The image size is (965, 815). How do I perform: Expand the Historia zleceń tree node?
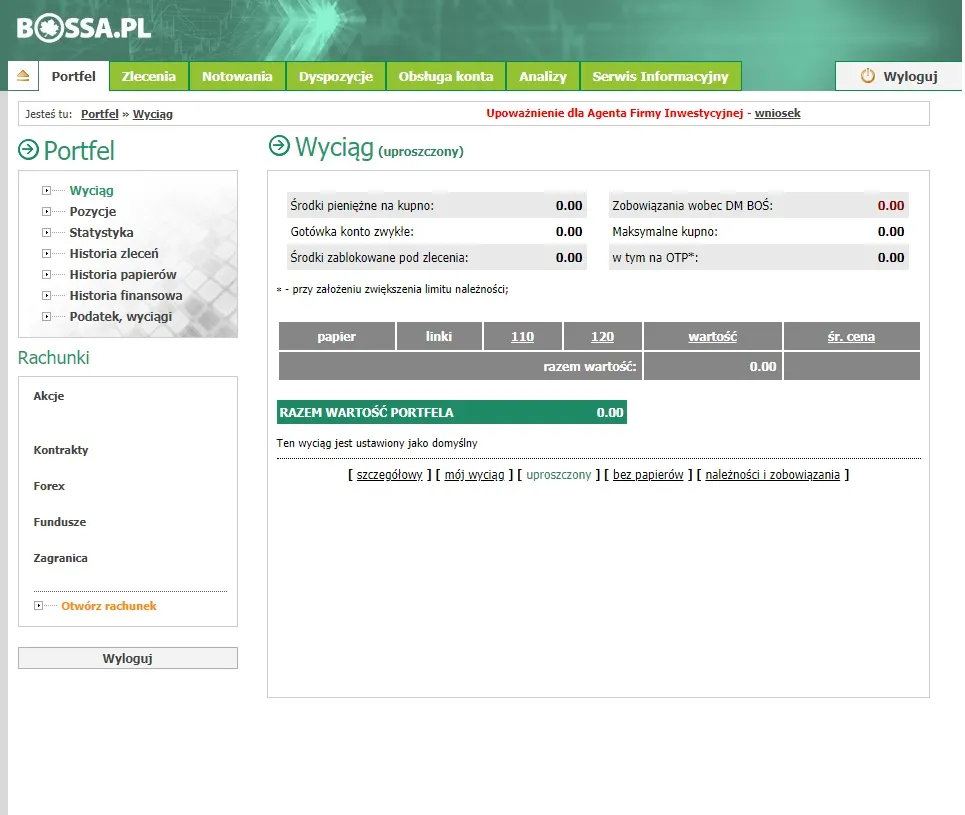[46, 254]
